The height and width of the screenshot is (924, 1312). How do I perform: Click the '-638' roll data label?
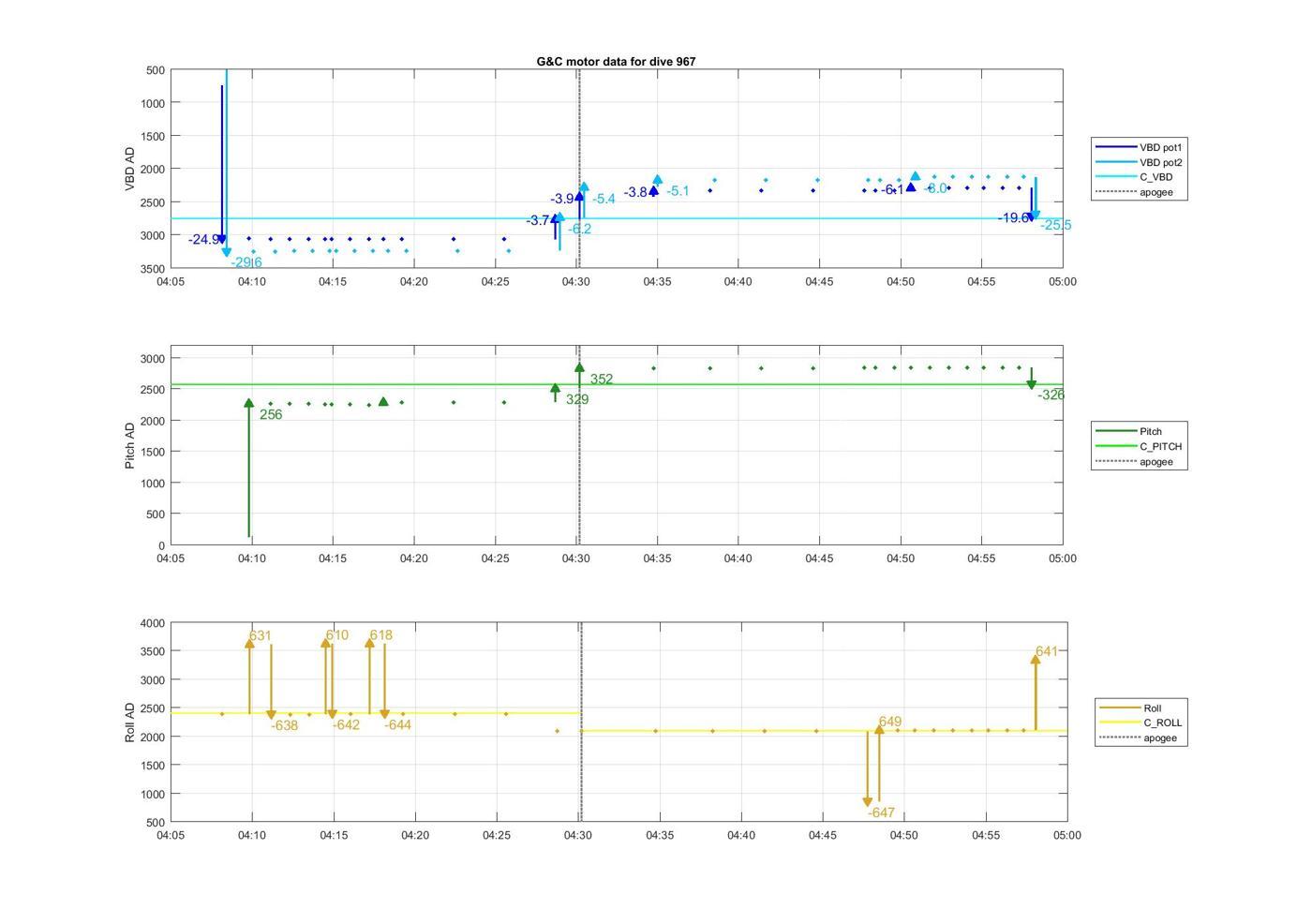point(284,725)
